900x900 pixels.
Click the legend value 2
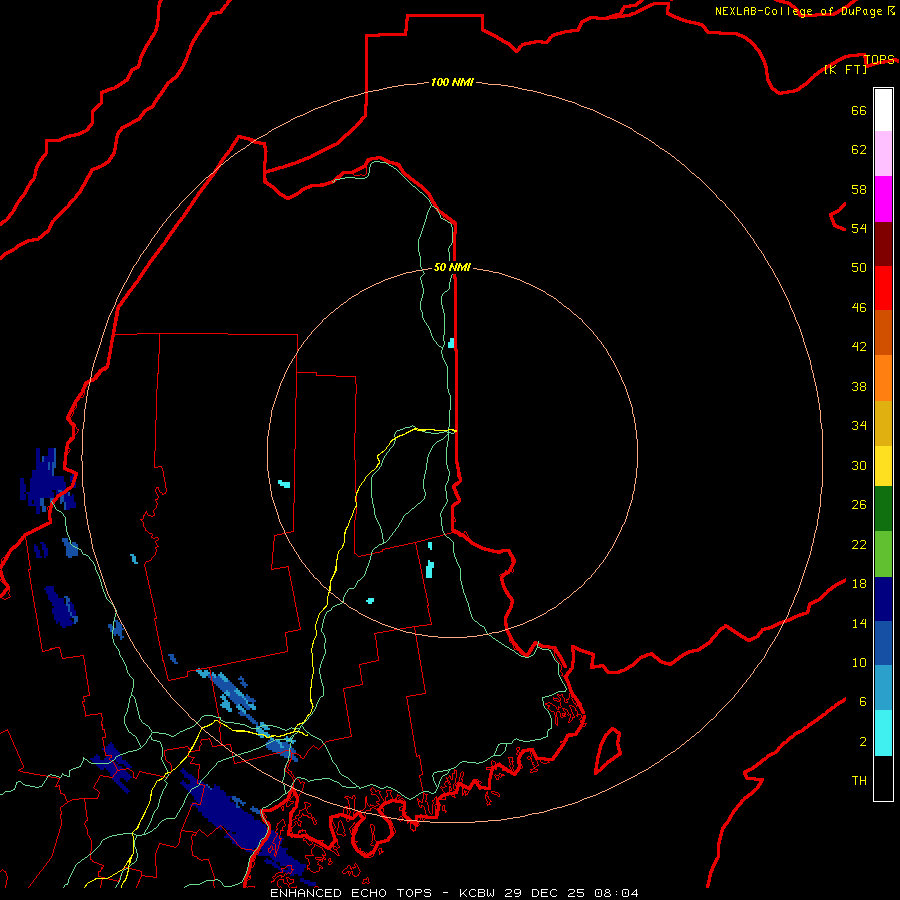pyautogui.click(x=863, y=742)
